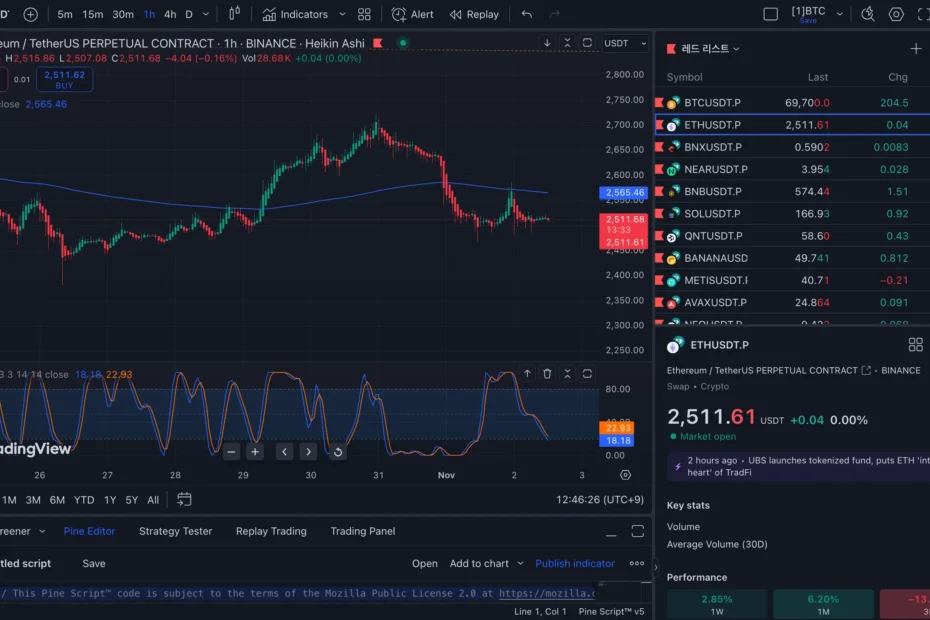Toggle the flag on BNXUSDT.P row

pyautogui.click(x=659, y=147)
